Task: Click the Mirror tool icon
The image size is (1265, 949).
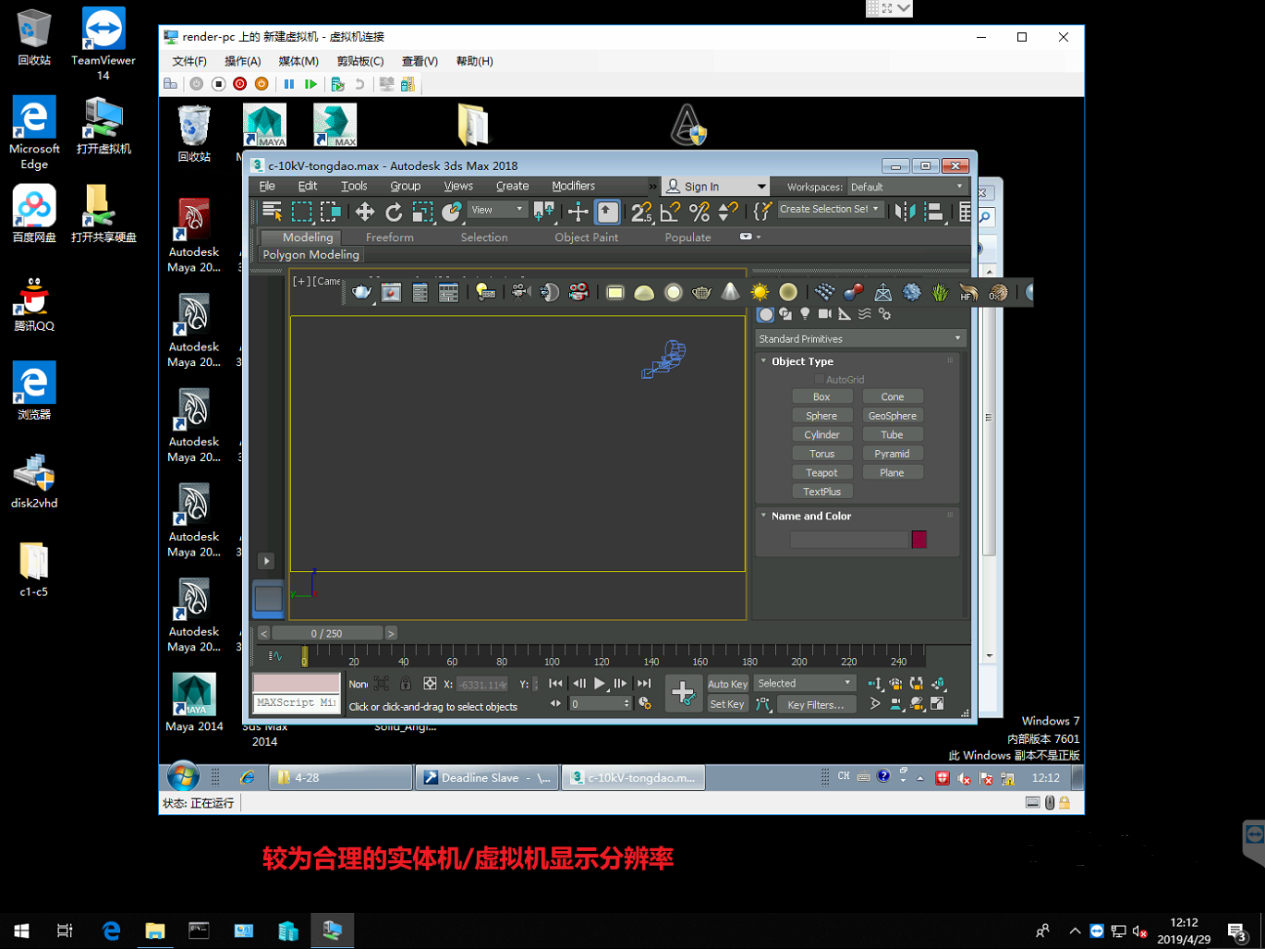Action: tap(906, 211)
